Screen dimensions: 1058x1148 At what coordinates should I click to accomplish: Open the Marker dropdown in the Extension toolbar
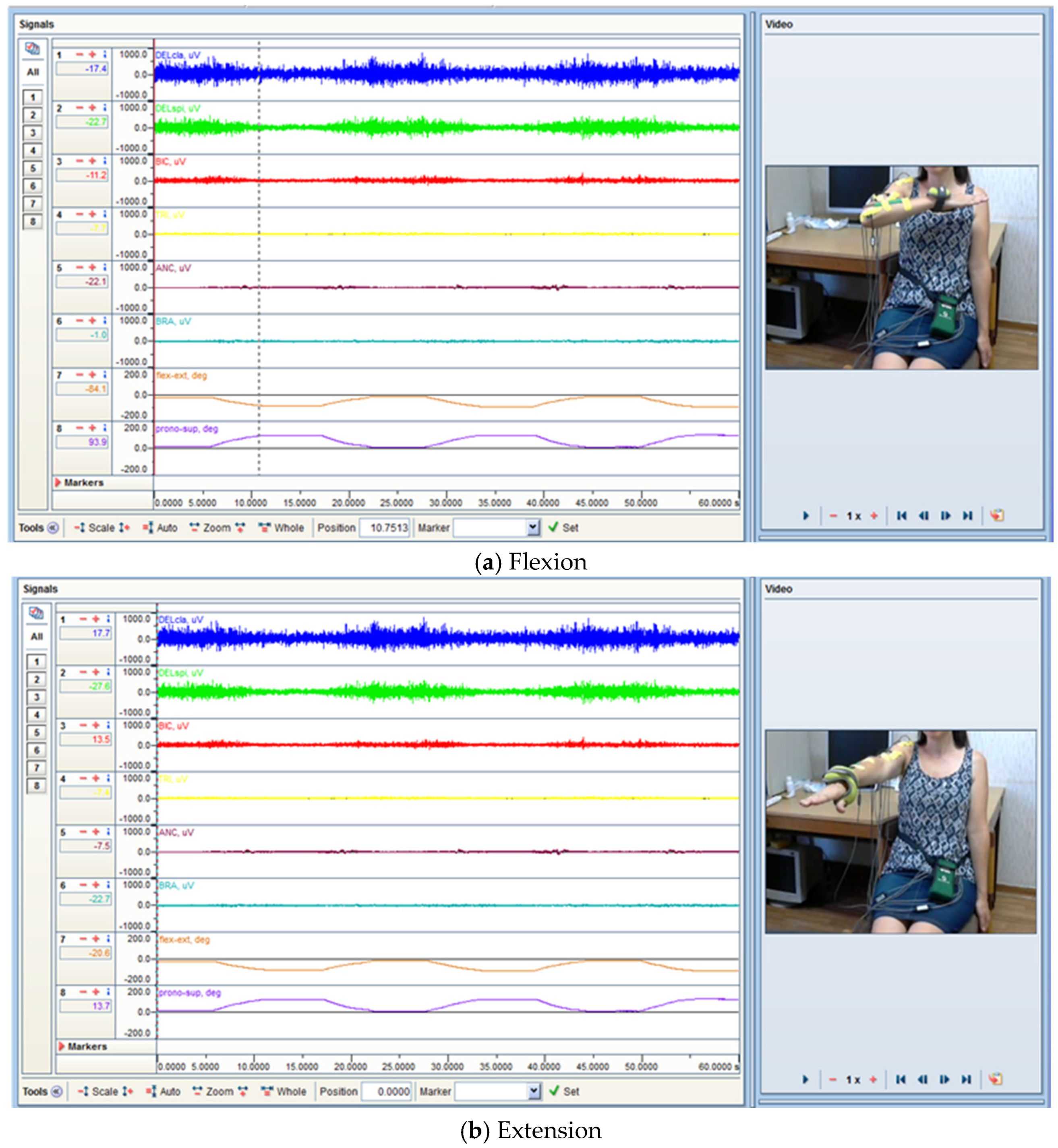point(534,1091)
